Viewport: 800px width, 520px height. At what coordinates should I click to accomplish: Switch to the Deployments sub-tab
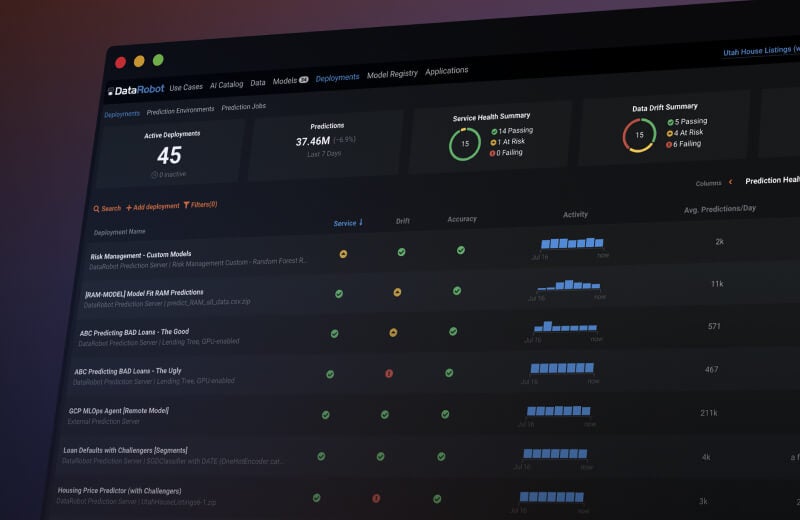click(x=121, y=114)
